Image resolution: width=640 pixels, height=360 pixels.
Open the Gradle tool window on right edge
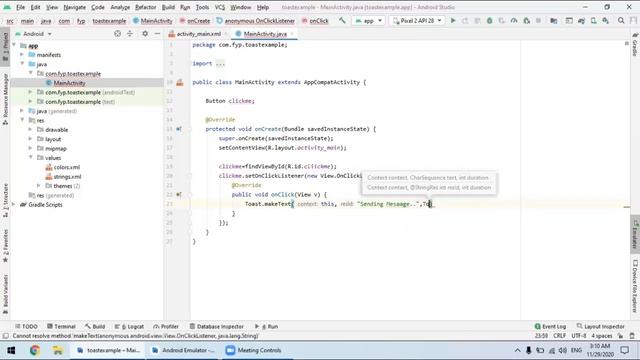635,44
